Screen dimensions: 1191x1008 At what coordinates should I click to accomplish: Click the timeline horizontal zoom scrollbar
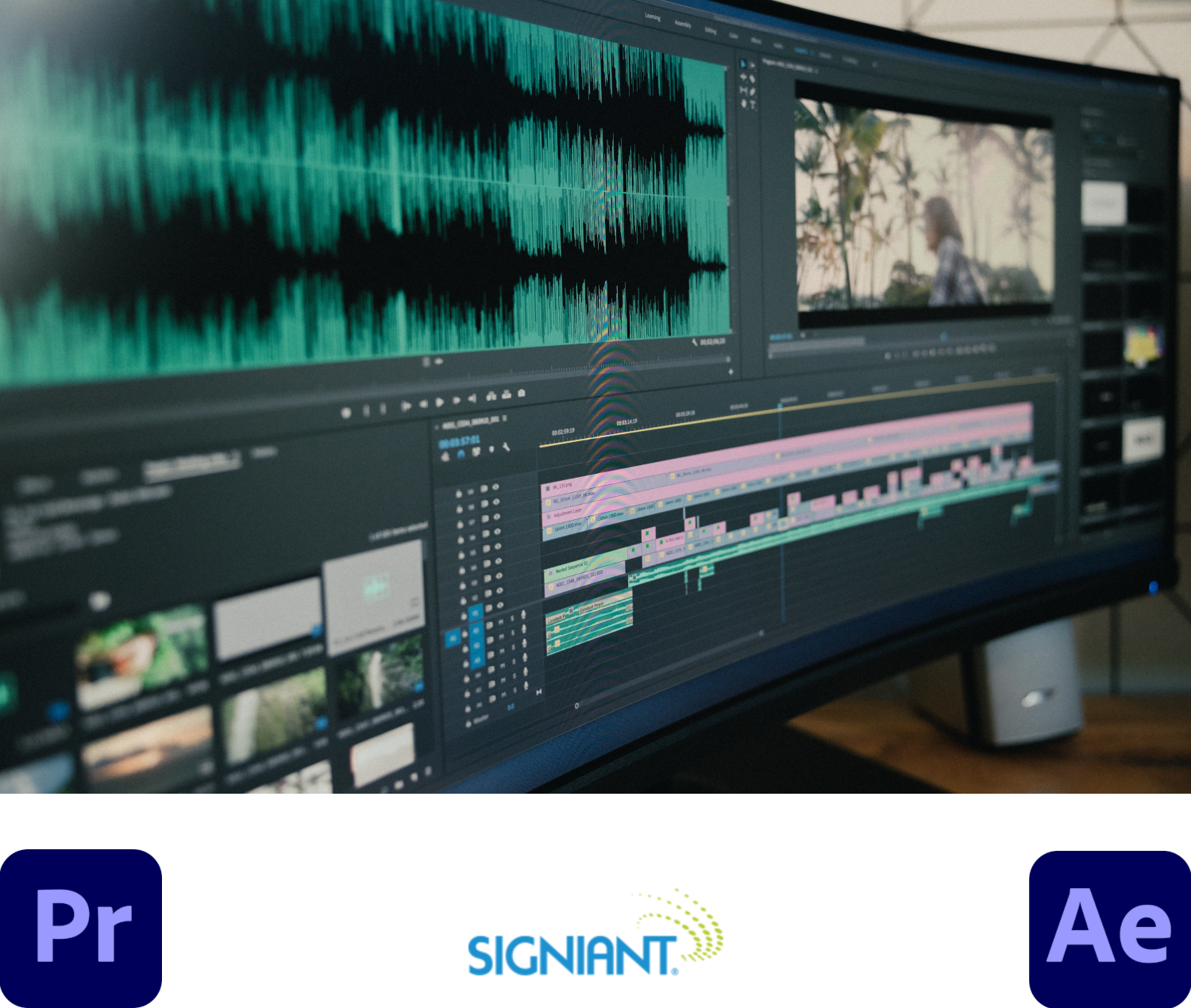669,669
